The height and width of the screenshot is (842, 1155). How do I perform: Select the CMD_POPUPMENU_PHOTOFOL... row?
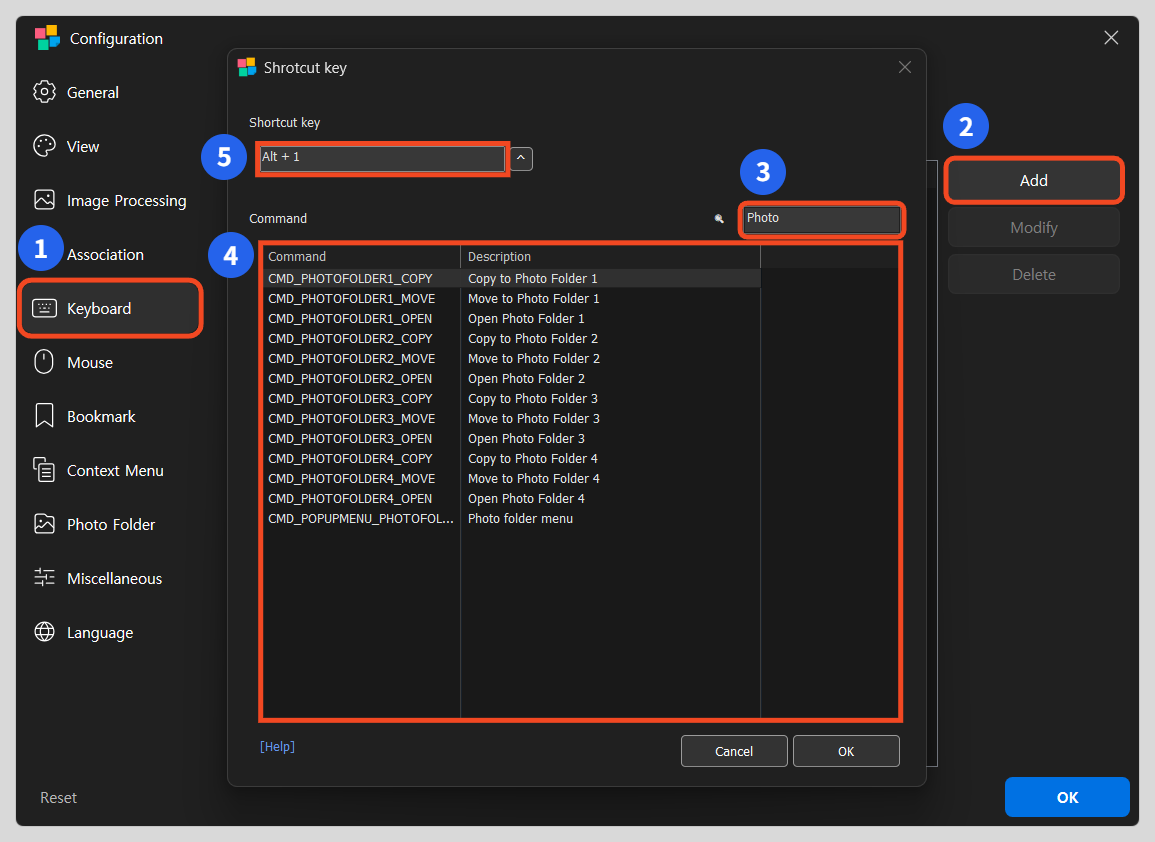[x=511, y=519]
